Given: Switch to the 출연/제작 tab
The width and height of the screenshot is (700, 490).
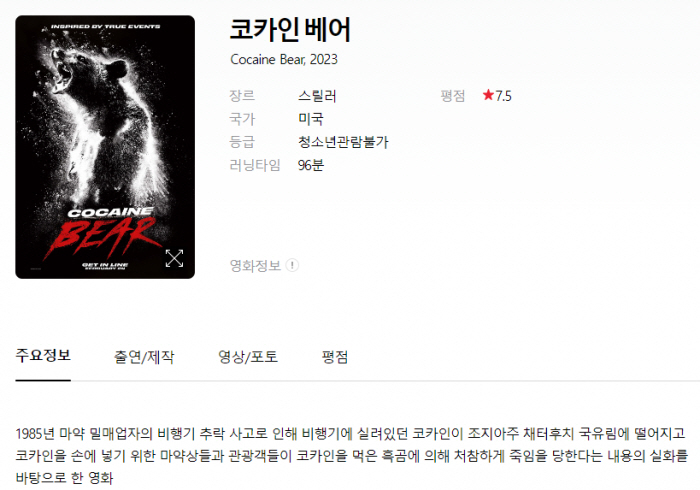Looking at the screenshot, I should pyautogui.click(x=144, y=357).
